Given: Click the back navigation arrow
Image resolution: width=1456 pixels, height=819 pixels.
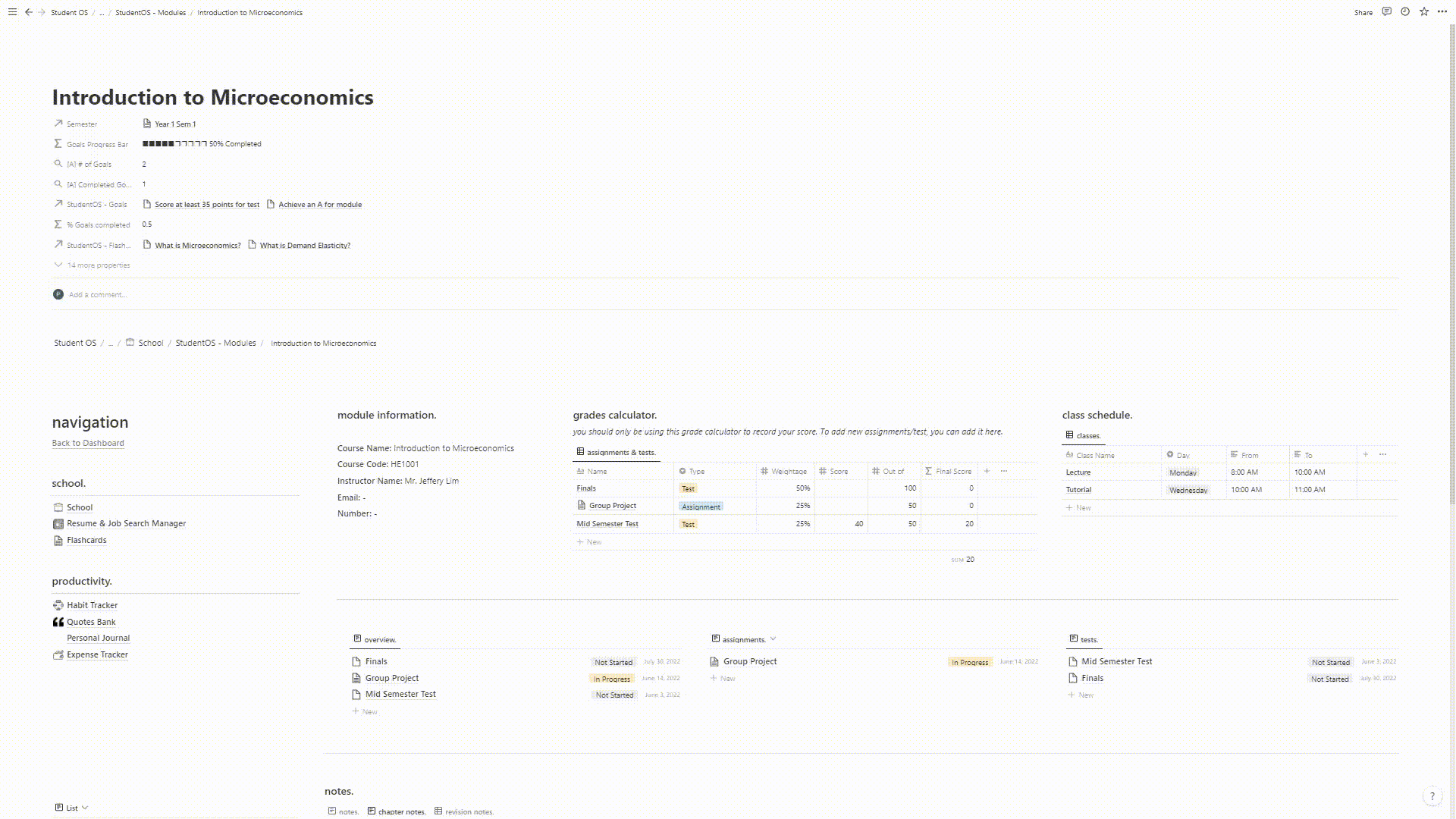Looking at the screenshot, I should pyautogui.click(x=29, y=12).
